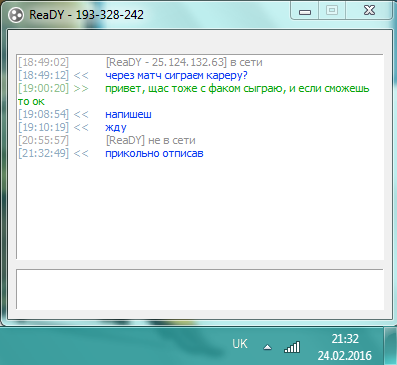This screenshot has height=365, width=397.
Task: Show hidden tray icons arrow
Action: [267, 347]
